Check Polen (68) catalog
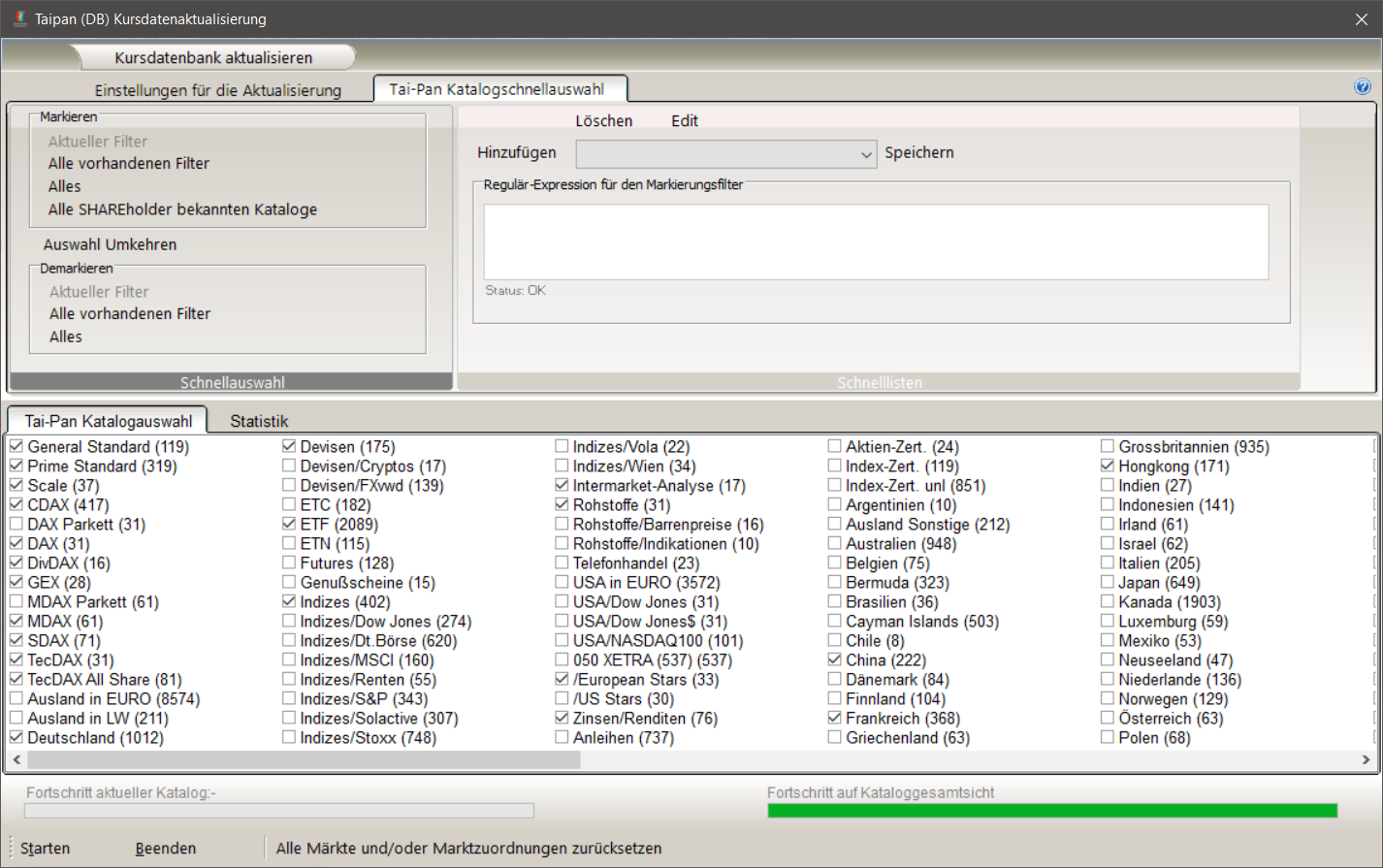The image size is (1383, 868). coord(1108,738)
